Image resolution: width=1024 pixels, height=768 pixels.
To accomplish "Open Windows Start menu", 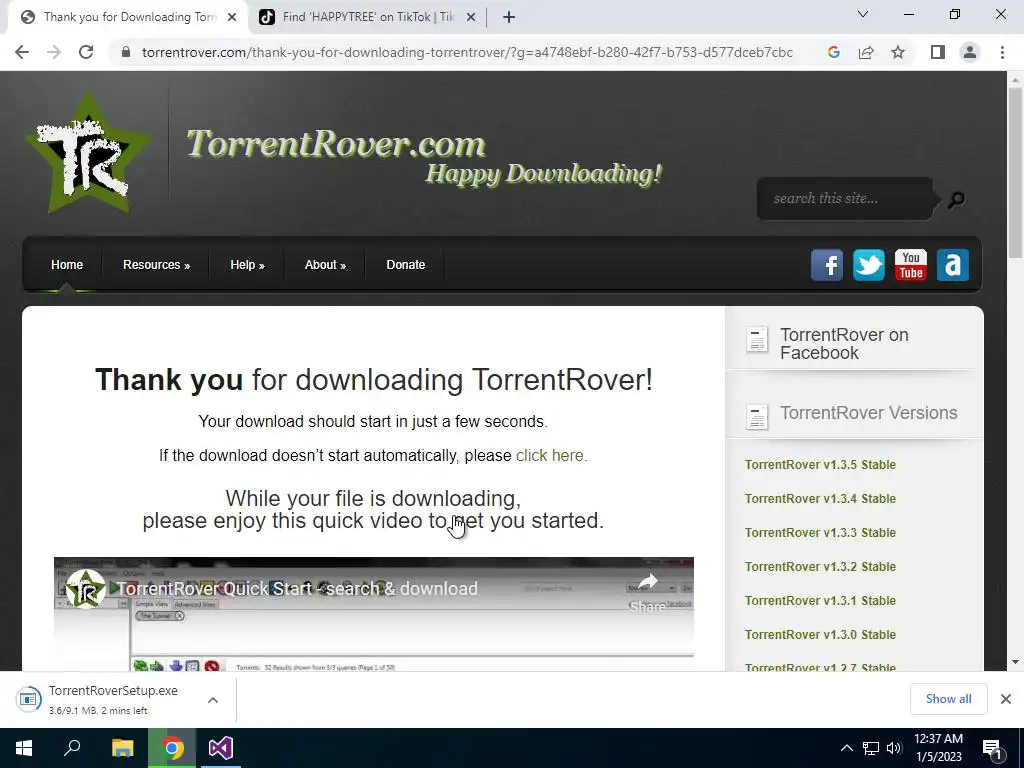I will (x=24, y=748).
